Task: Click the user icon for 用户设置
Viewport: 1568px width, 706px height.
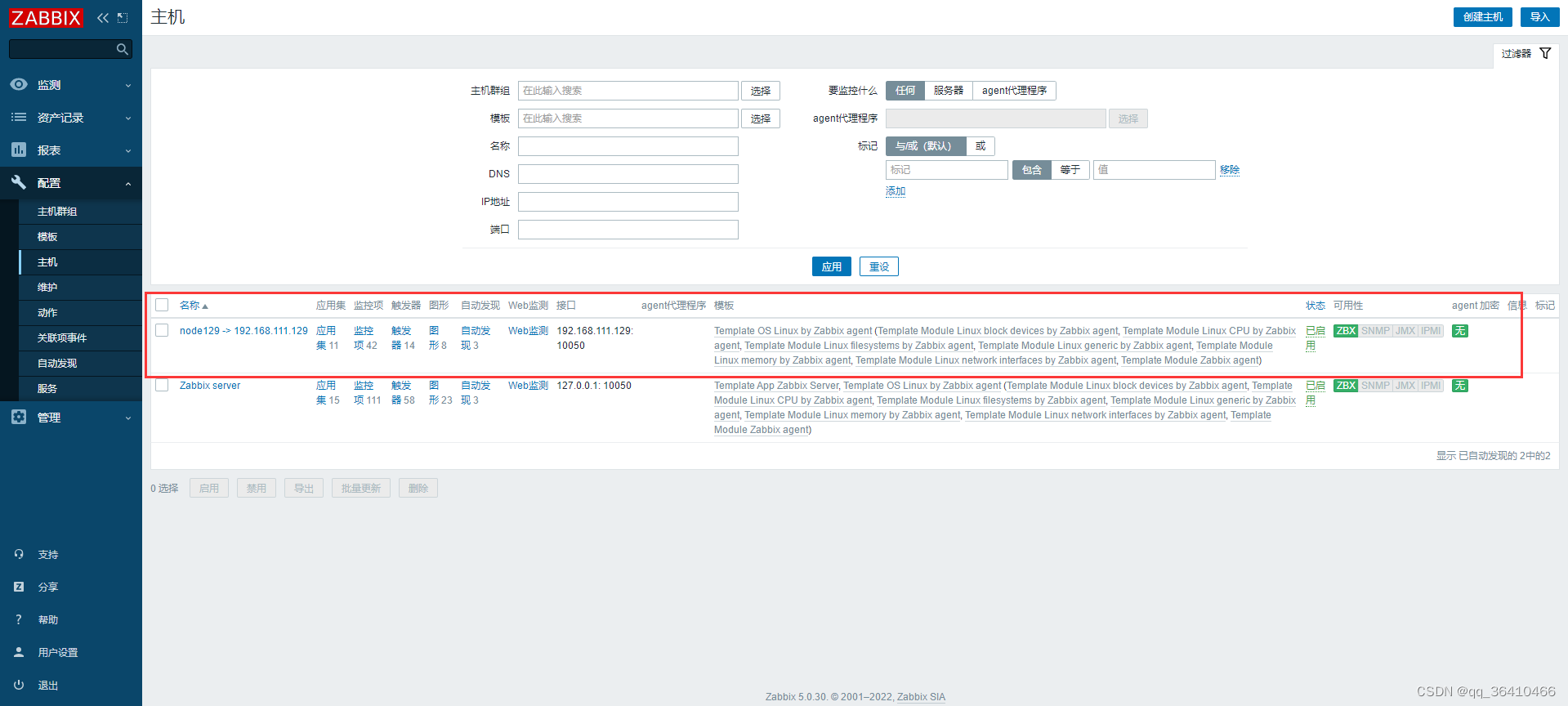Action: (x=19, y=652)
